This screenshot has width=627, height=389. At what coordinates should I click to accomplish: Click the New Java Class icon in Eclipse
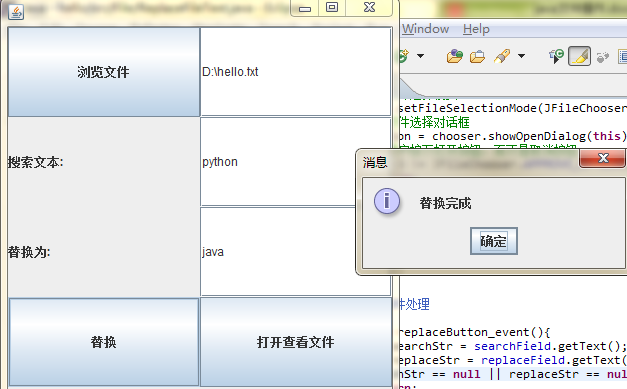[403, 56]
